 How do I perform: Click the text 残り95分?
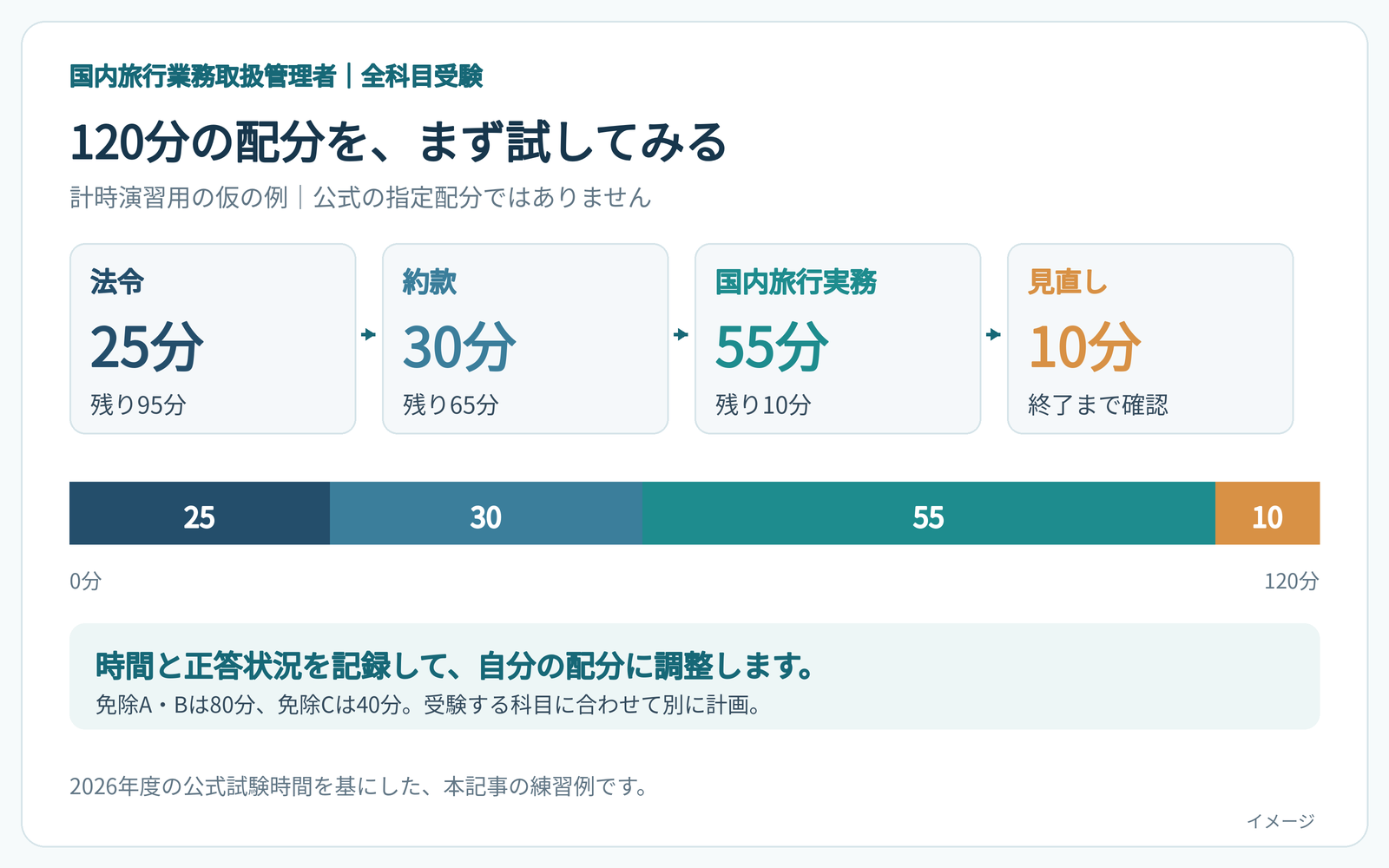(x=138, y=404)
